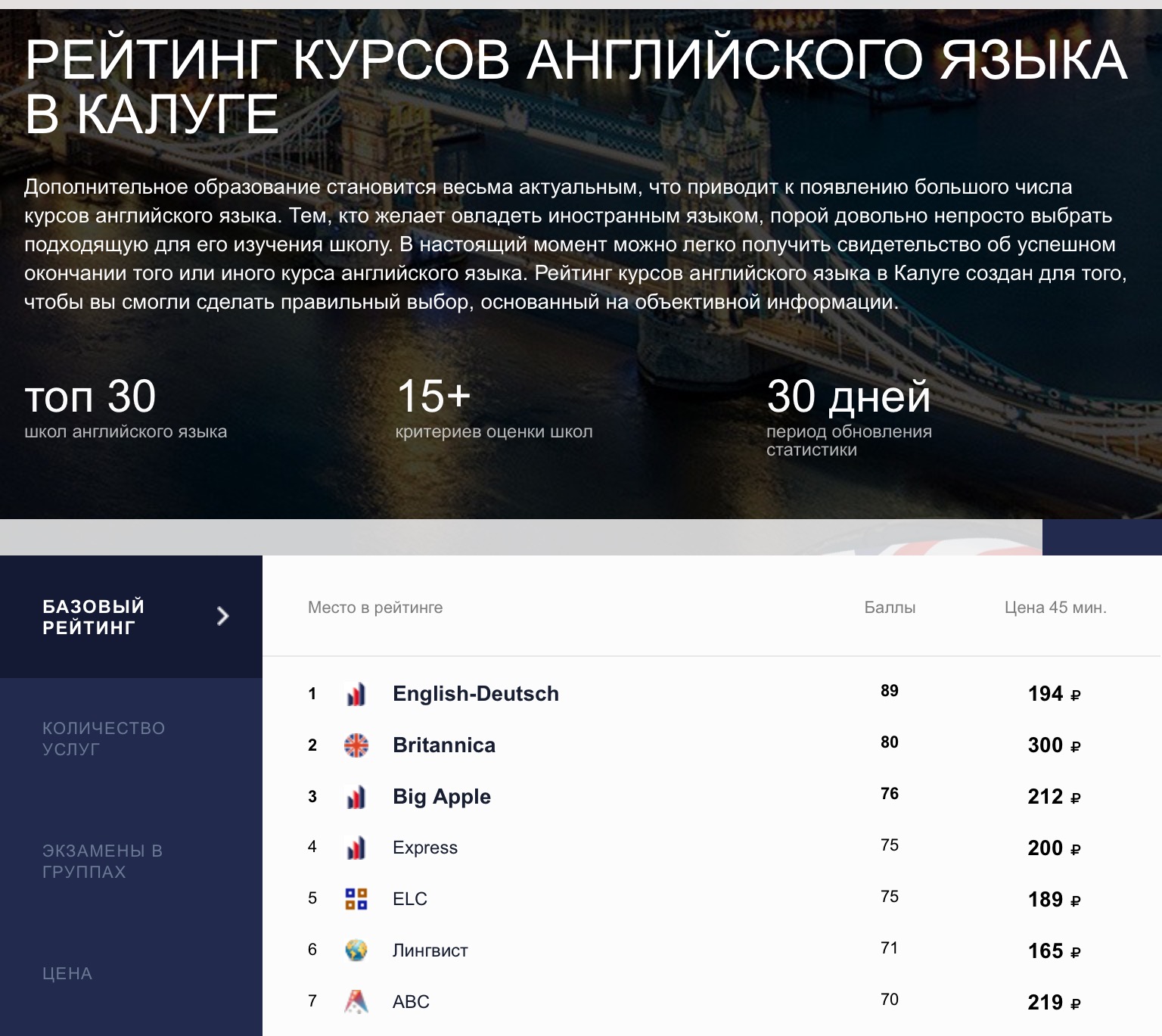The width and height of the screenshot is (1162, 1036).
Task: Click the rank number 5 beside ELC
Action: 312,898
